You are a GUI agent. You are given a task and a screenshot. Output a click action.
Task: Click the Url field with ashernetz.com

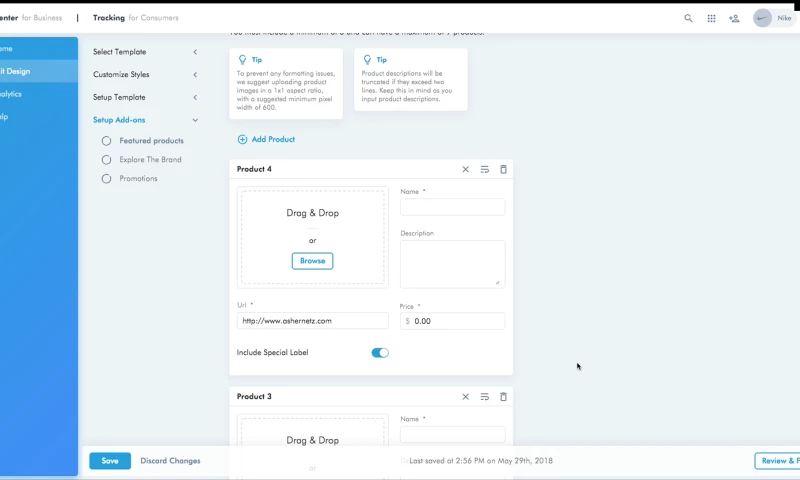312,321
